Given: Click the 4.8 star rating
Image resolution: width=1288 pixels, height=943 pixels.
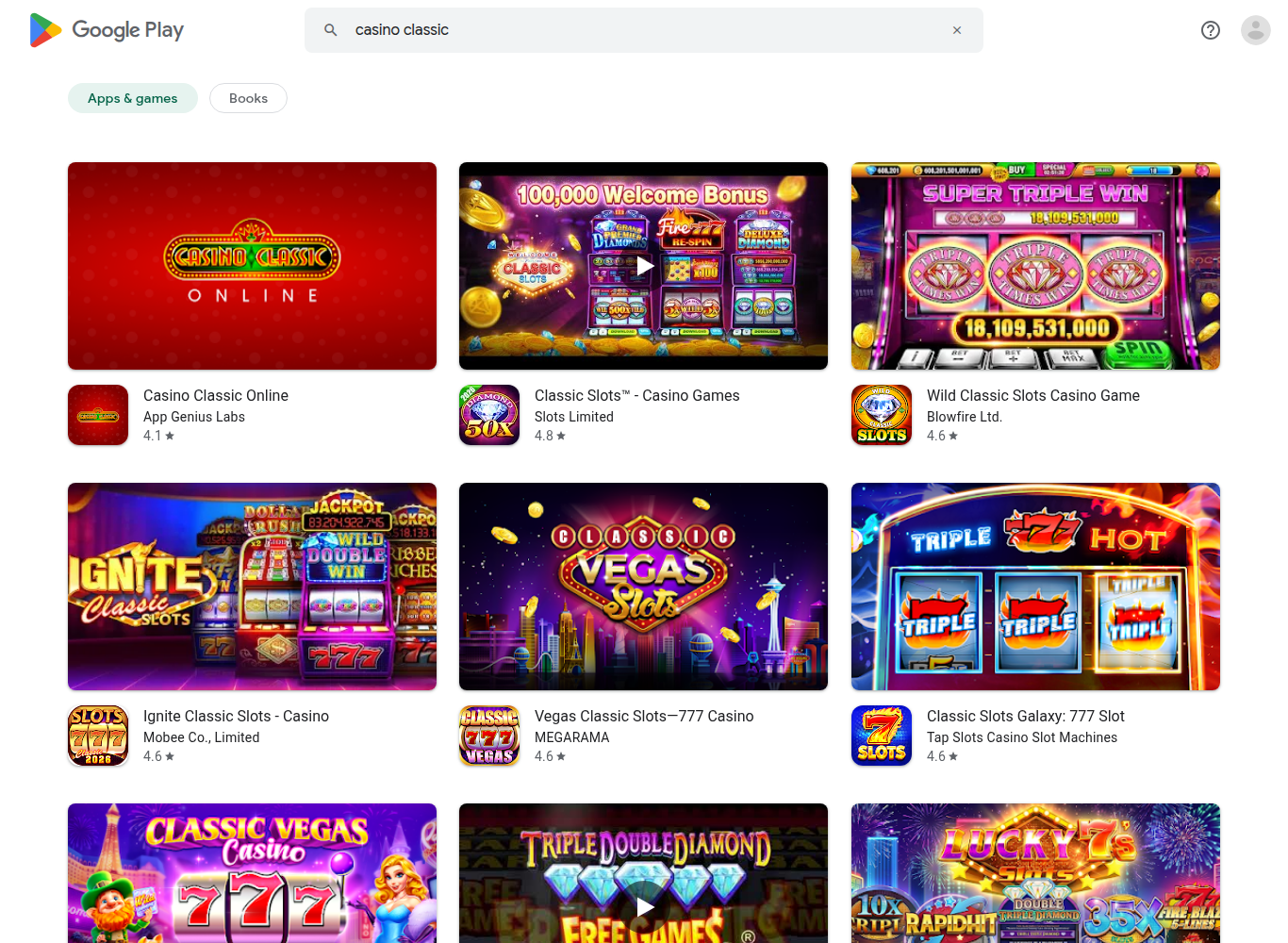Looking at the screenshot, I should tap(551, 436).
